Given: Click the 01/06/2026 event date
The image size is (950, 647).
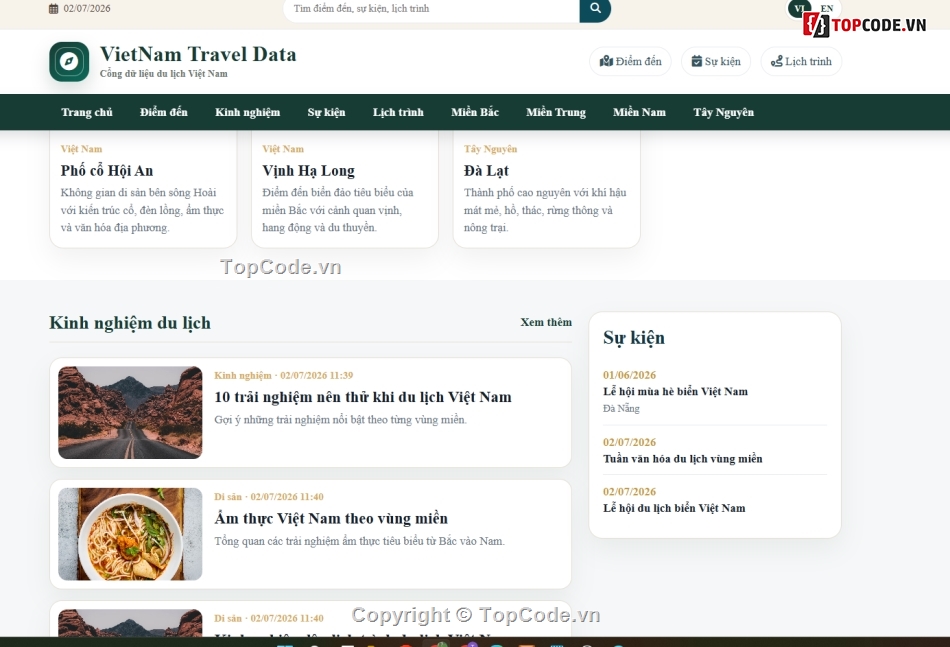Looking at the screenshot, I should pos(629,375).
